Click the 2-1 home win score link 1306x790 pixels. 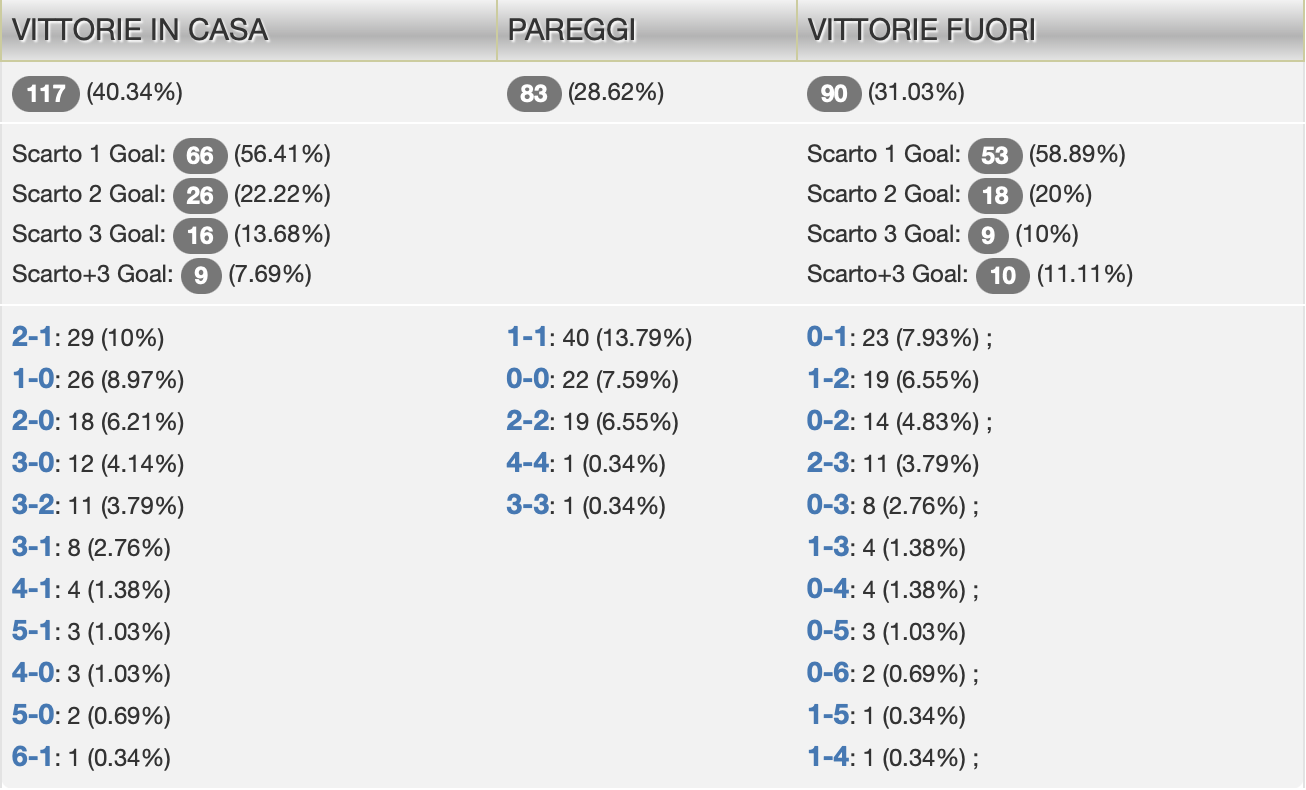click(x=32, y=338)
